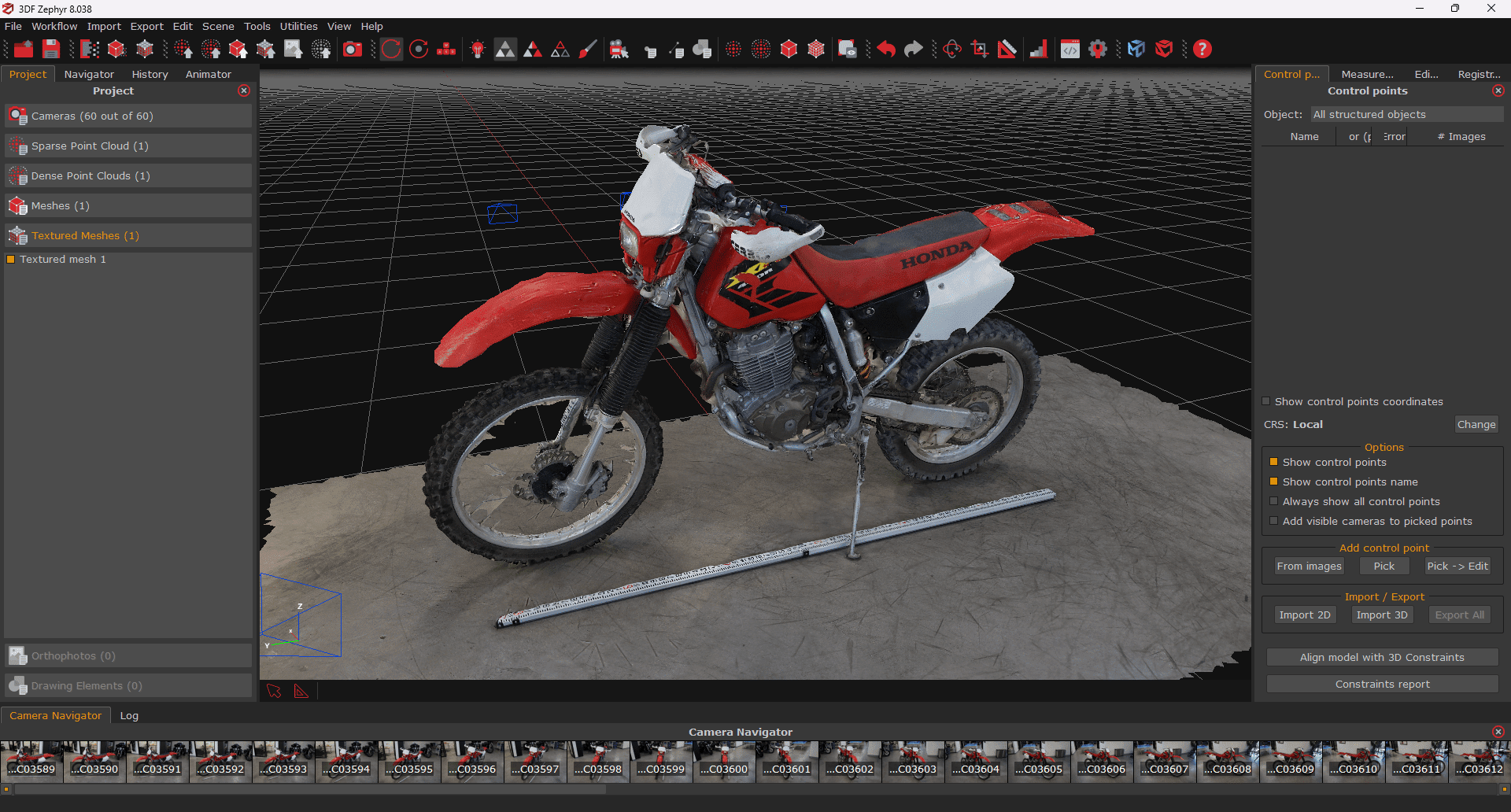Select the wireframe triangles render mode
This screenshot has height=812, width=1511.
click(560, 50)
